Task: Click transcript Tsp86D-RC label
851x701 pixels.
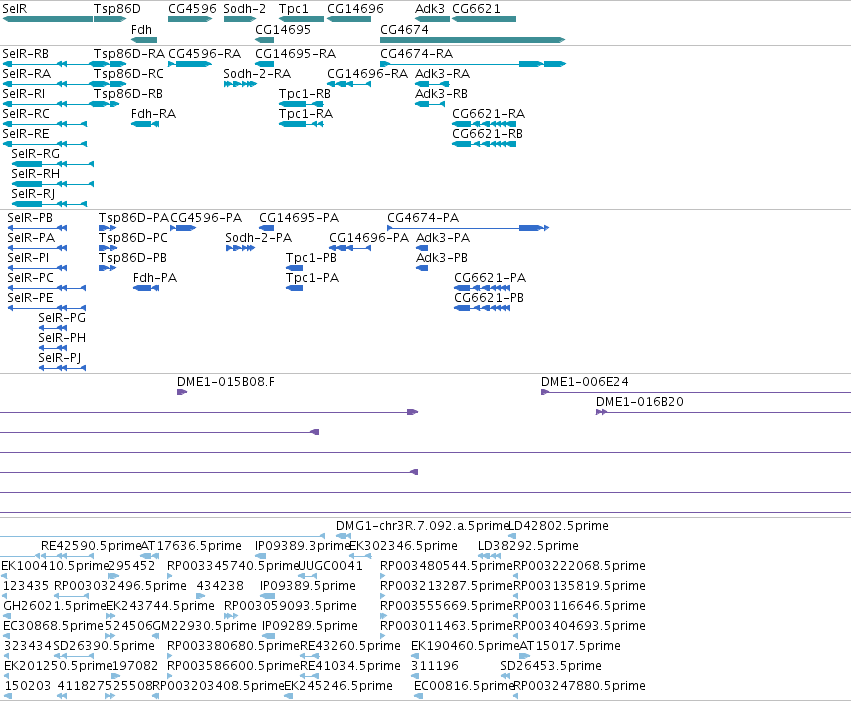Action: [129, 74]
